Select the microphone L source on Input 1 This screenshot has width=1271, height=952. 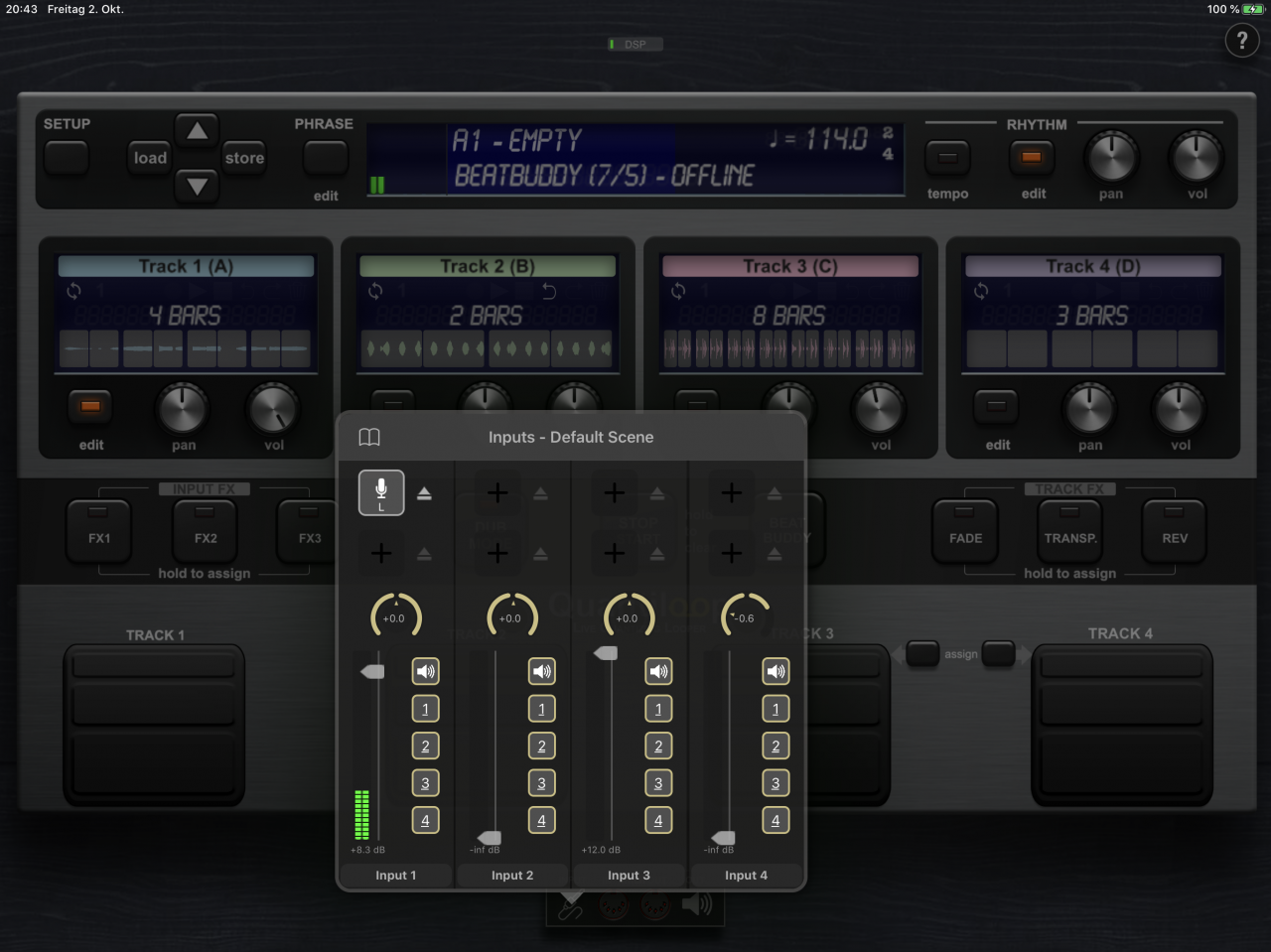[x=381, y=492]
